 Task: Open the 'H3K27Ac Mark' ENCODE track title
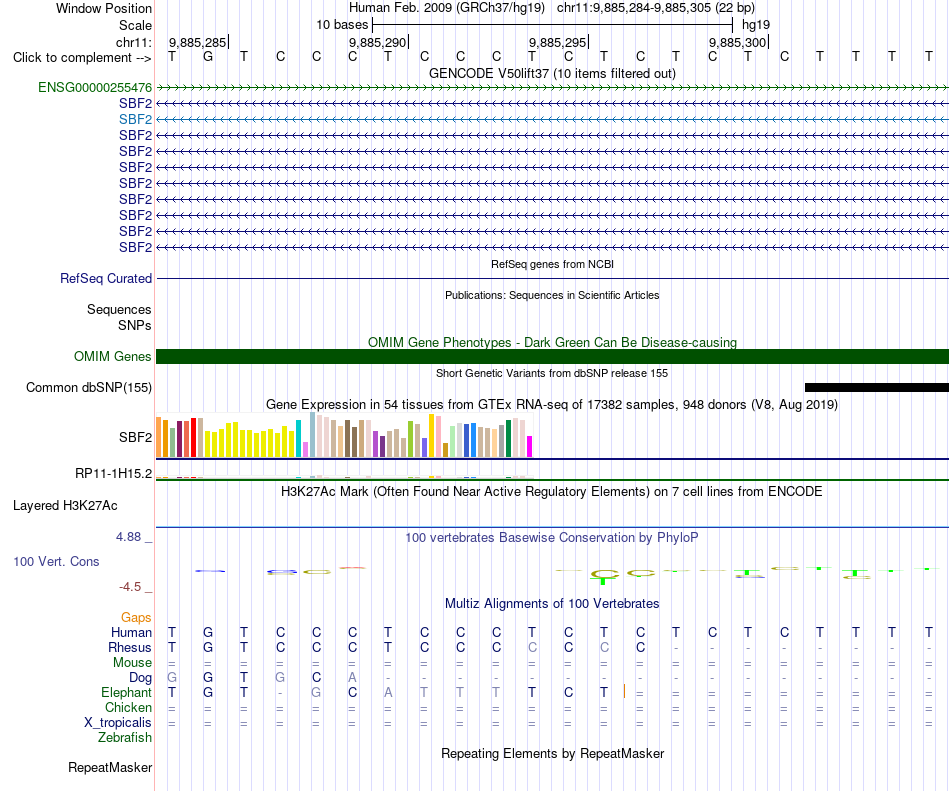point(552,491)
